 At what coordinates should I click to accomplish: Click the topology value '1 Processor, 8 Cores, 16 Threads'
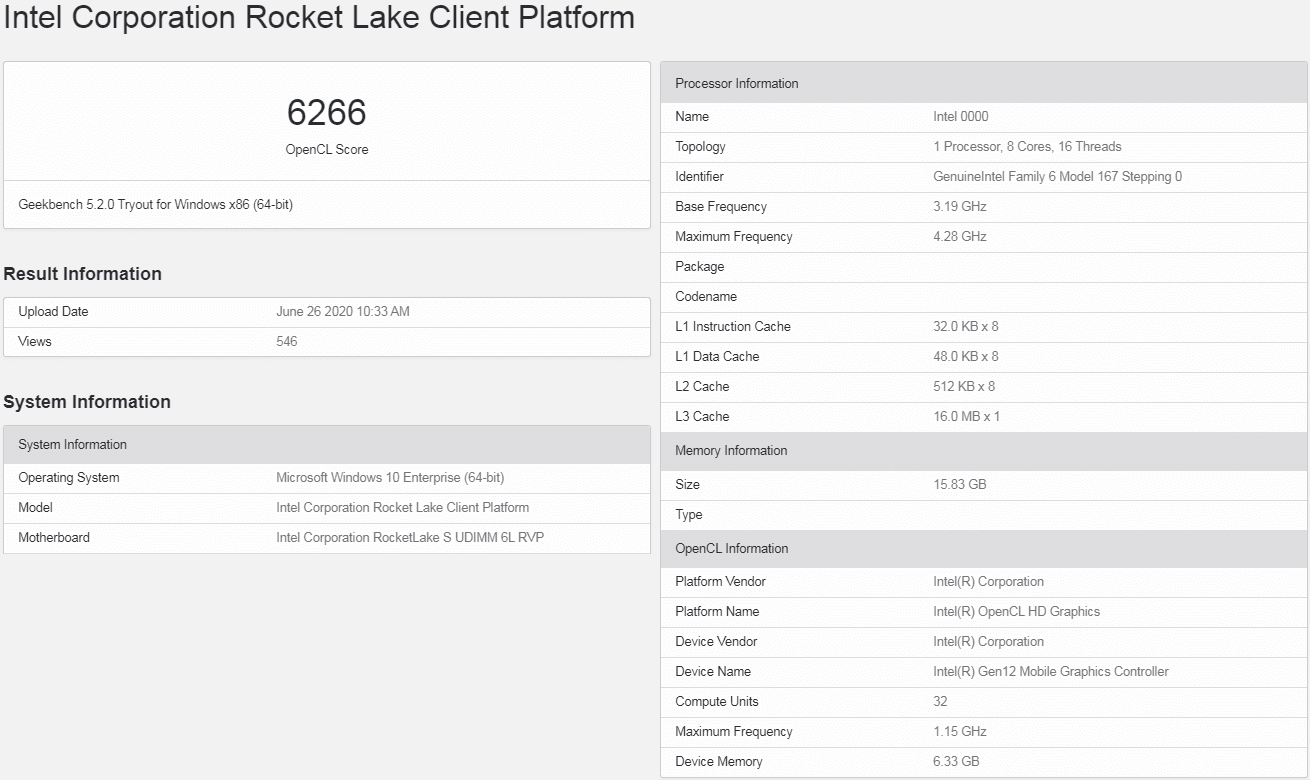1027,147
